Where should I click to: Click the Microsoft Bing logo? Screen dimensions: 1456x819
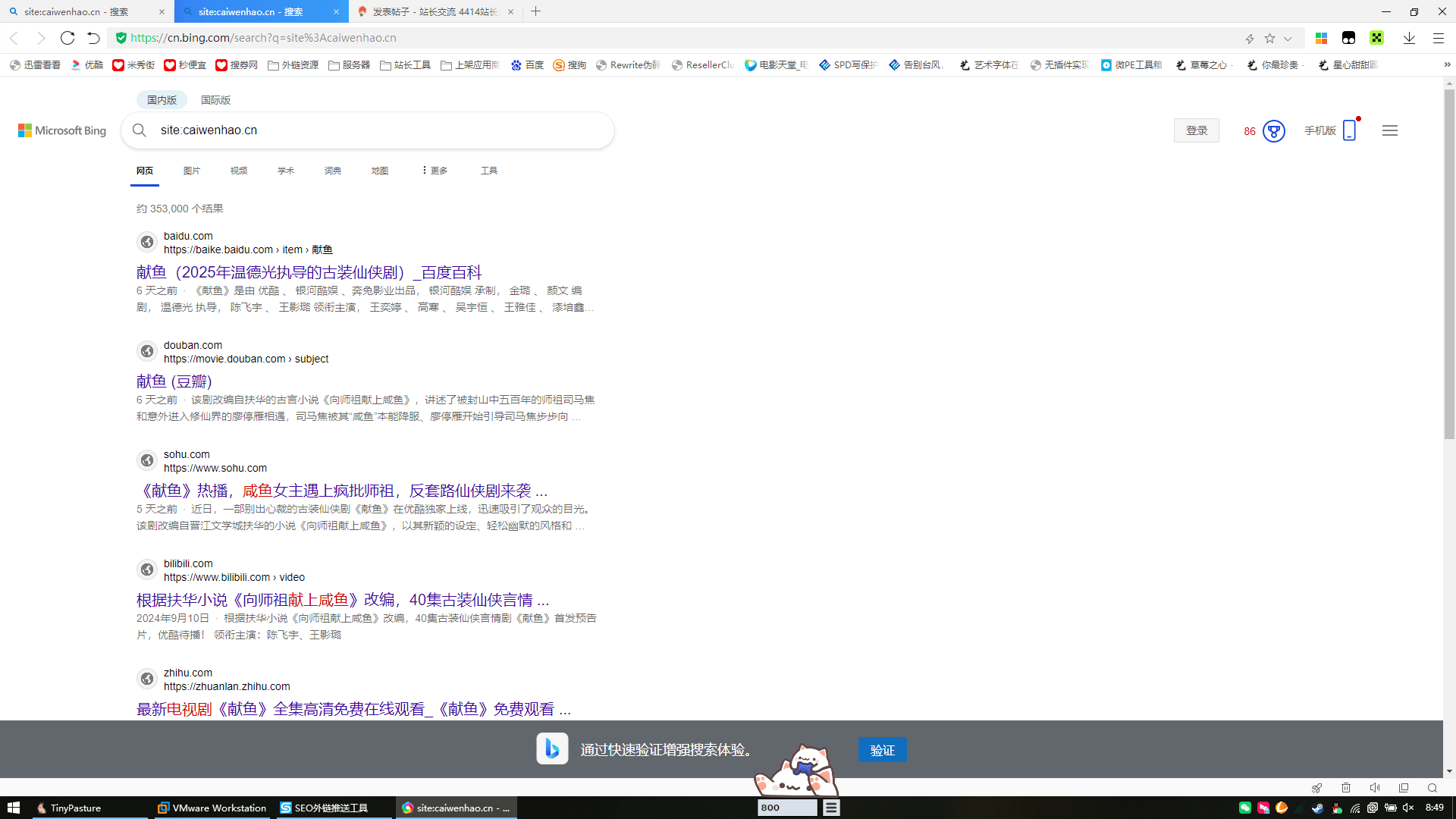coord(62,130)
